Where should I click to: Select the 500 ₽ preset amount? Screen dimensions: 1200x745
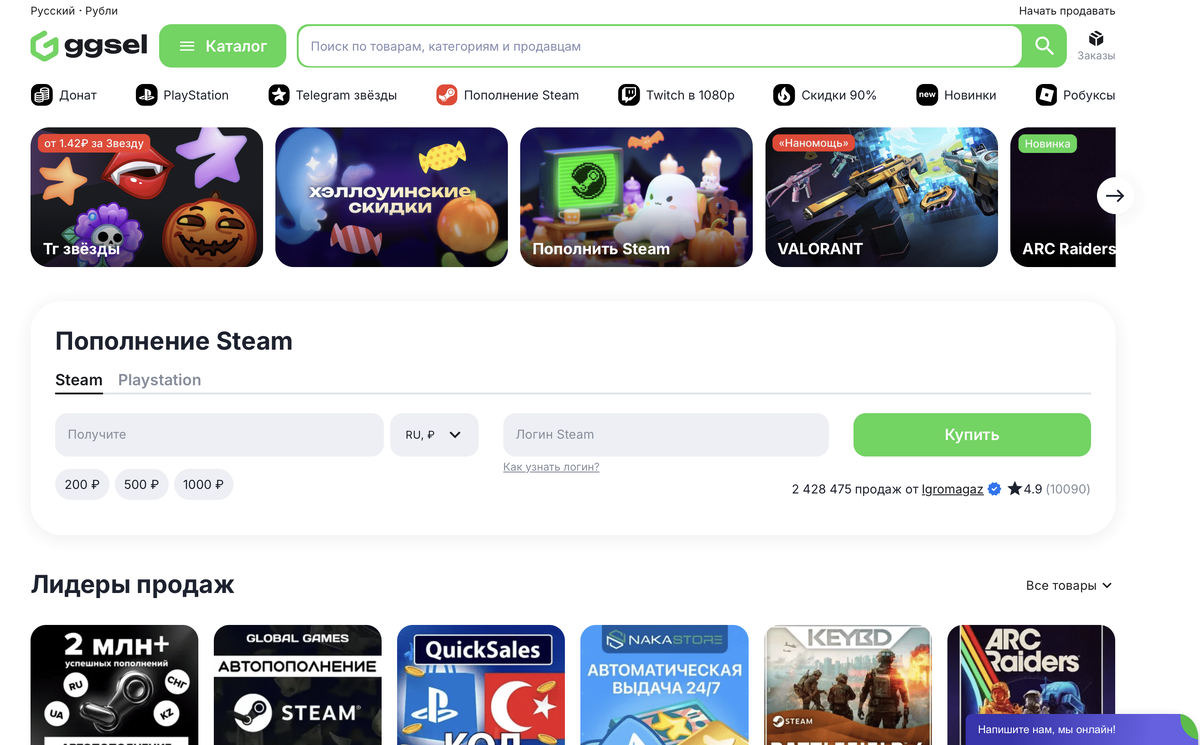point(142,484)
